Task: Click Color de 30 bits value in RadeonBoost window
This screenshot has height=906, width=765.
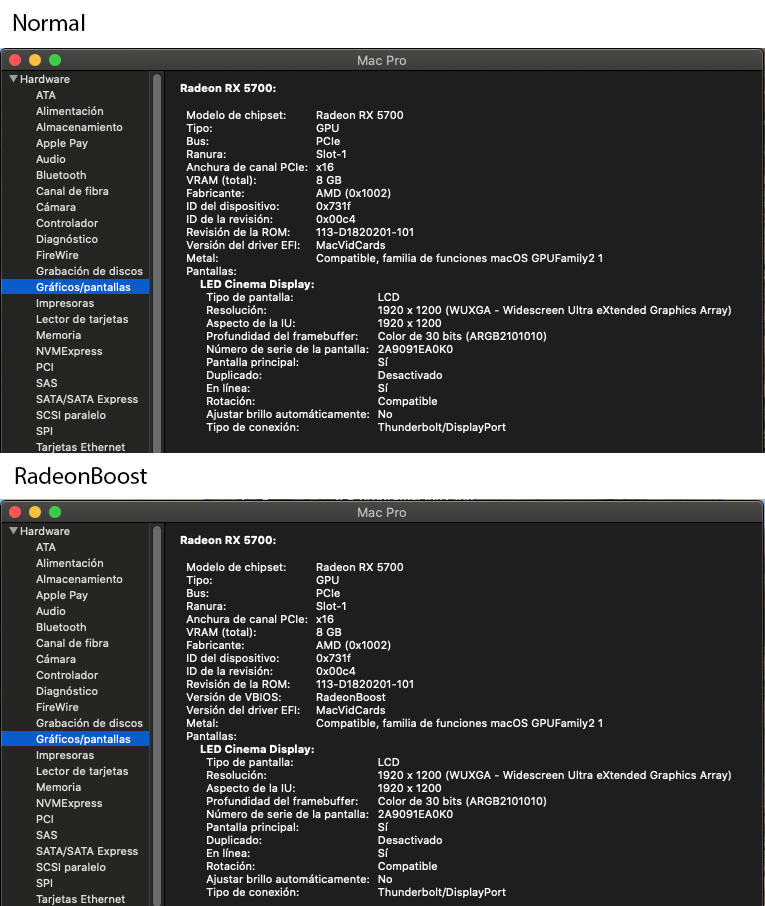Action: 462,801
